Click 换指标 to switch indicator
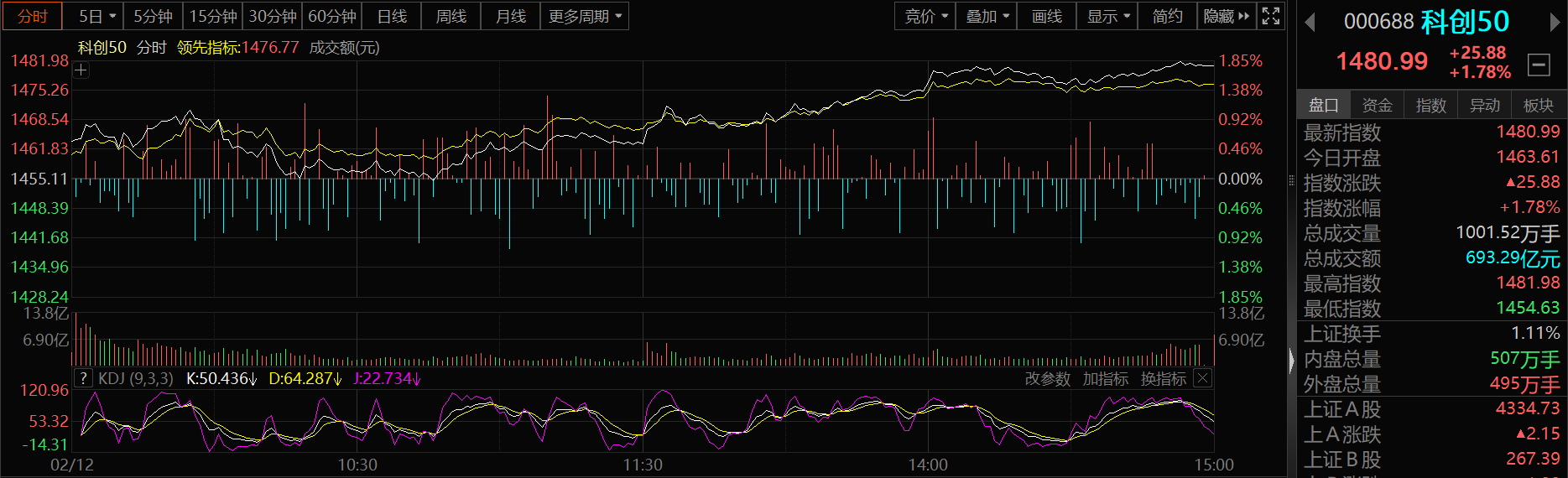The image size is (1568, 478). coord(1163,379)
